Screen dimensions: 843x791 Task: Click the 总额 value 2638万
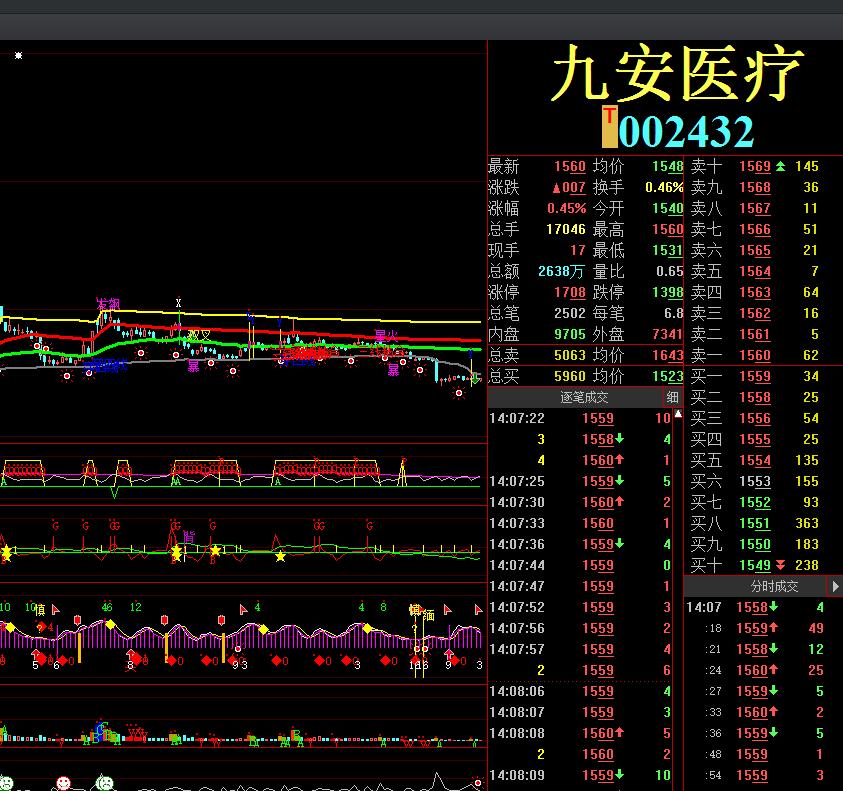click(561, 272)
